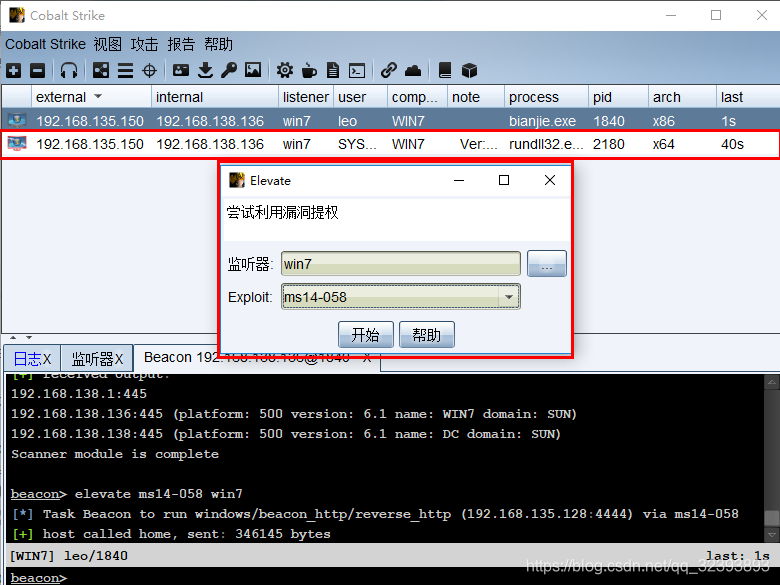Click the 'Scanner module is complete' line

point(115,454)
